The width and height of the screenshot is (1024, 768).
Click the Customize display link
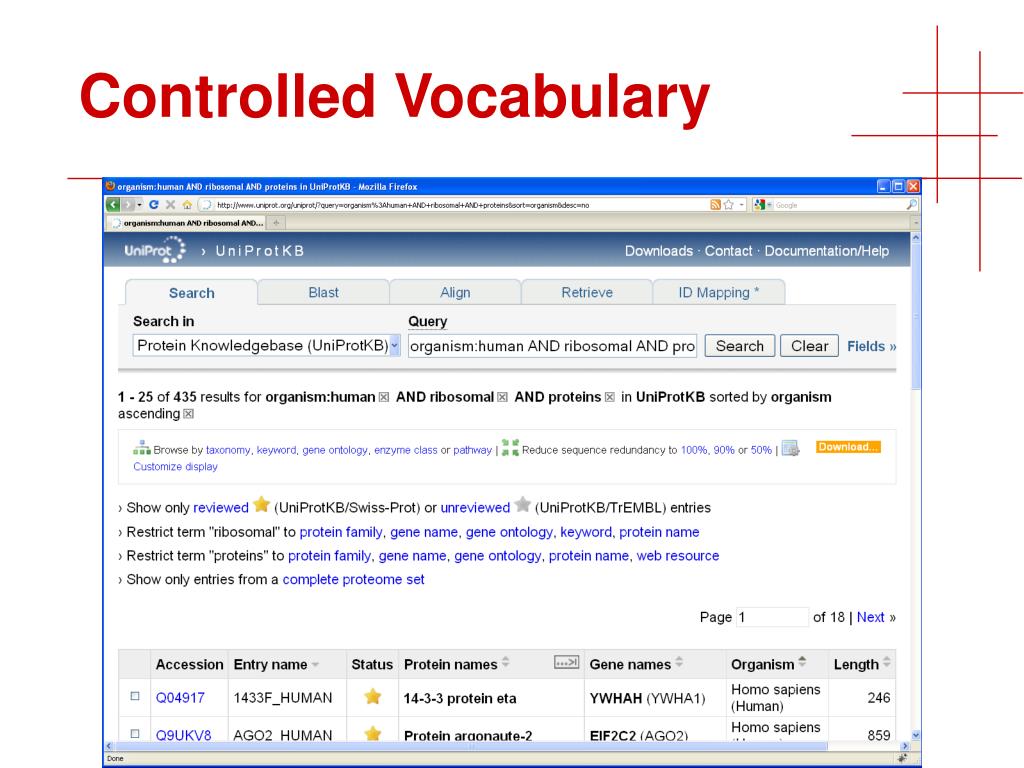(175, 466)
